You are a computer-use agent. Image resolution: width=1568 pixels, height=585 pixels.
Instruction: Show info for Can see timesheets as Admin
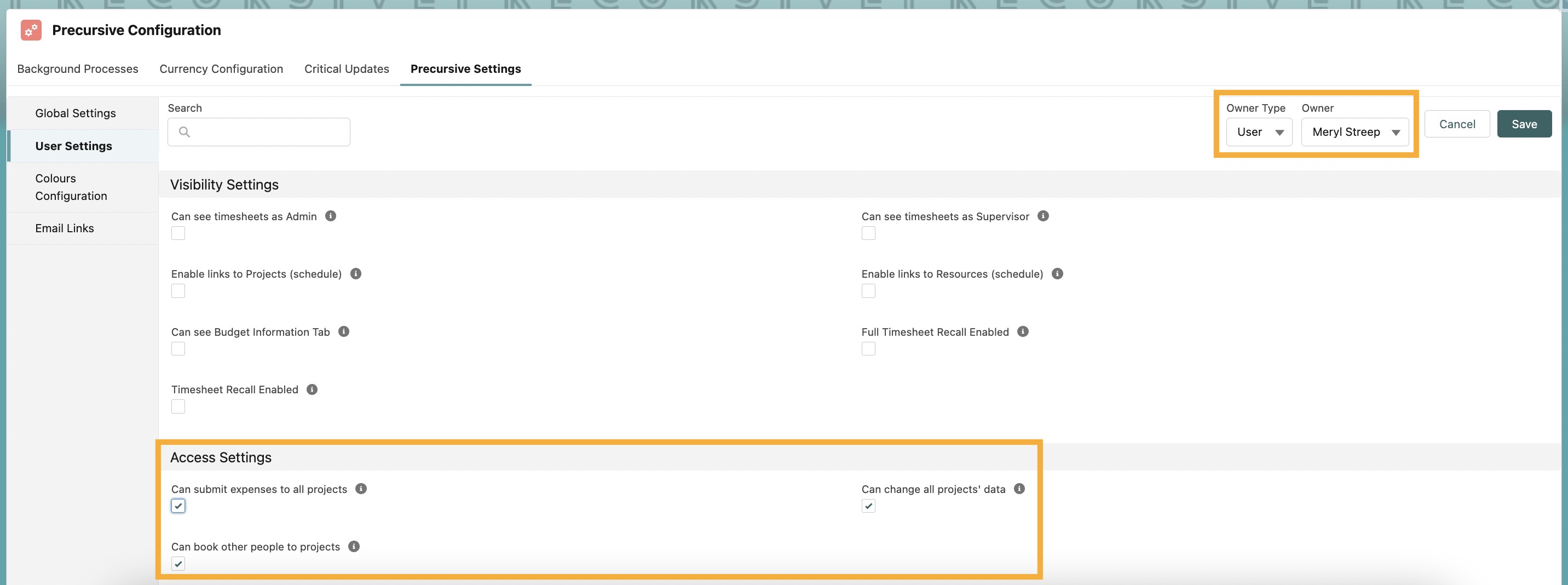pyautogui.click(x=331, y=216)
